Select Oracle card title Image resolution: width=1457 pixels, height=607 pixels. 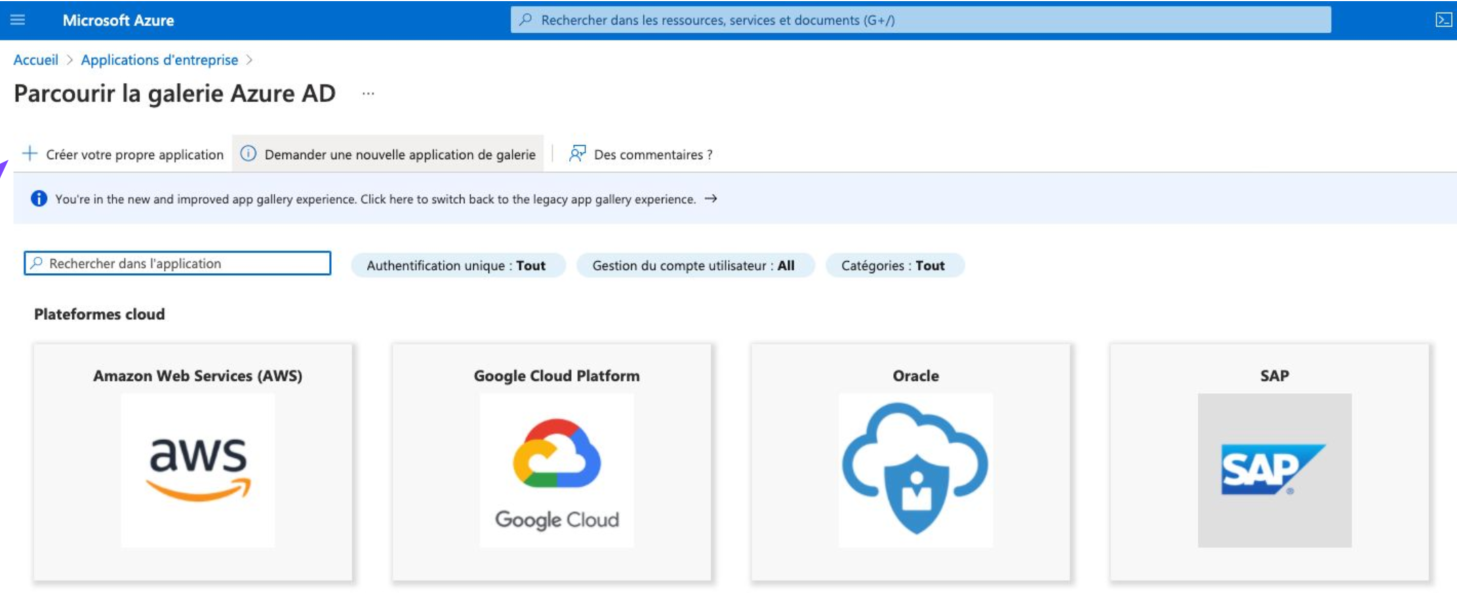[916, 376]
